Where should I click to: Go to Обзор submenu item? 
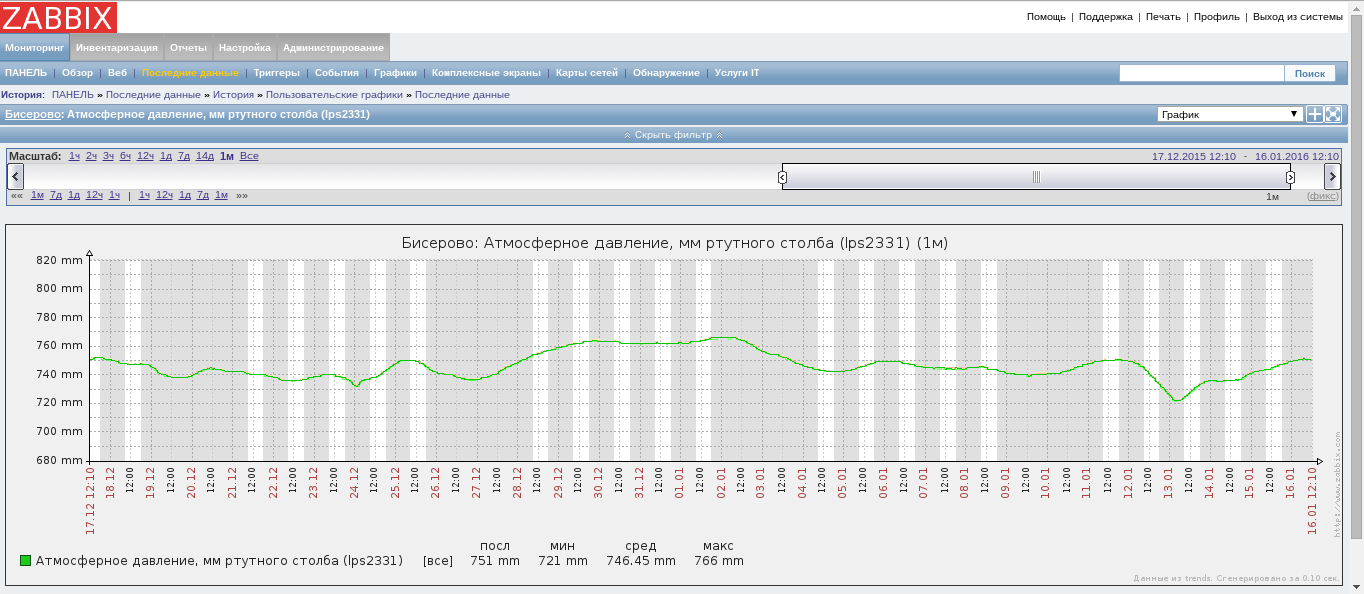(x=77, y=73)
